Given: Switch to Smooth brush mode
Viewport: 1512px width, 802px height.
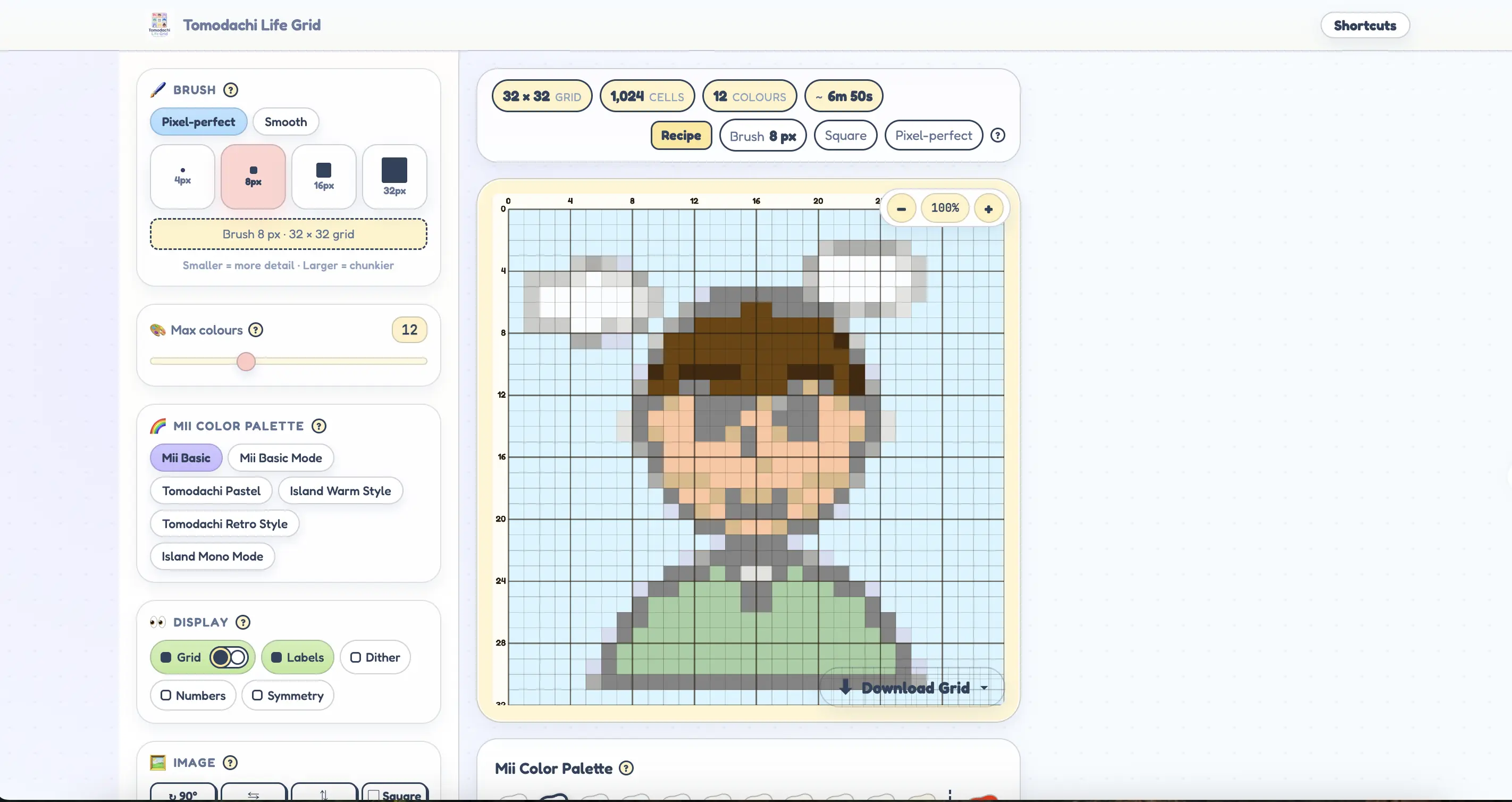Looking at the screenshot, I should pyautogui.click(x=285, y=122).
